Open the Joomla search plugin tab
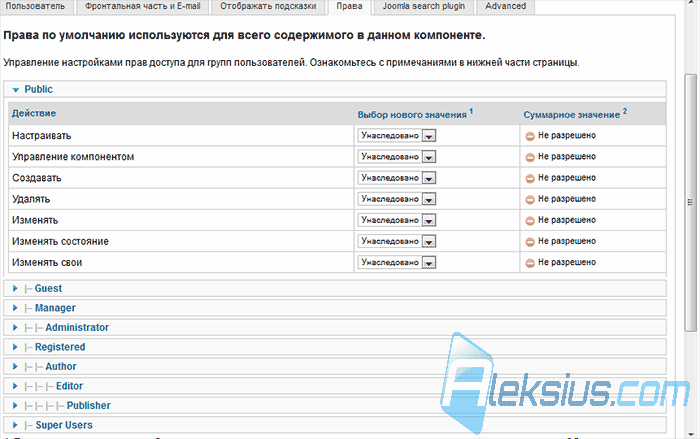 (423, 7)
